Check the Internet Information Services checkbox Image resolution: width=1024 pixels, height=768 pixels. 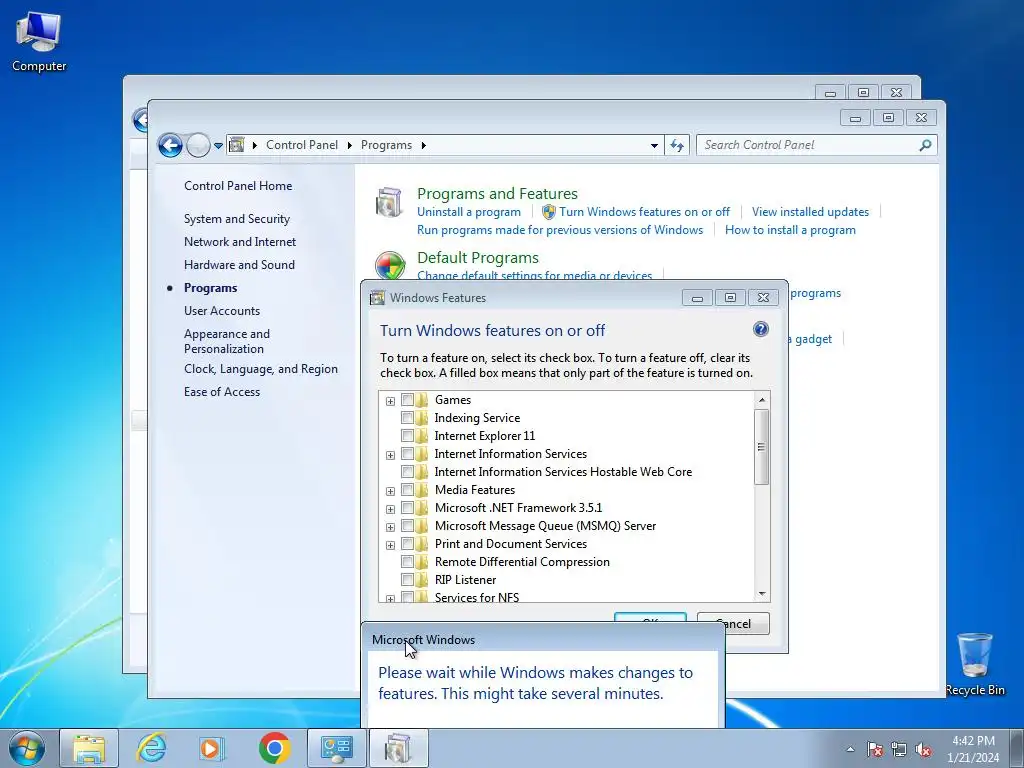pyautogui.click(x=407, y=454)
